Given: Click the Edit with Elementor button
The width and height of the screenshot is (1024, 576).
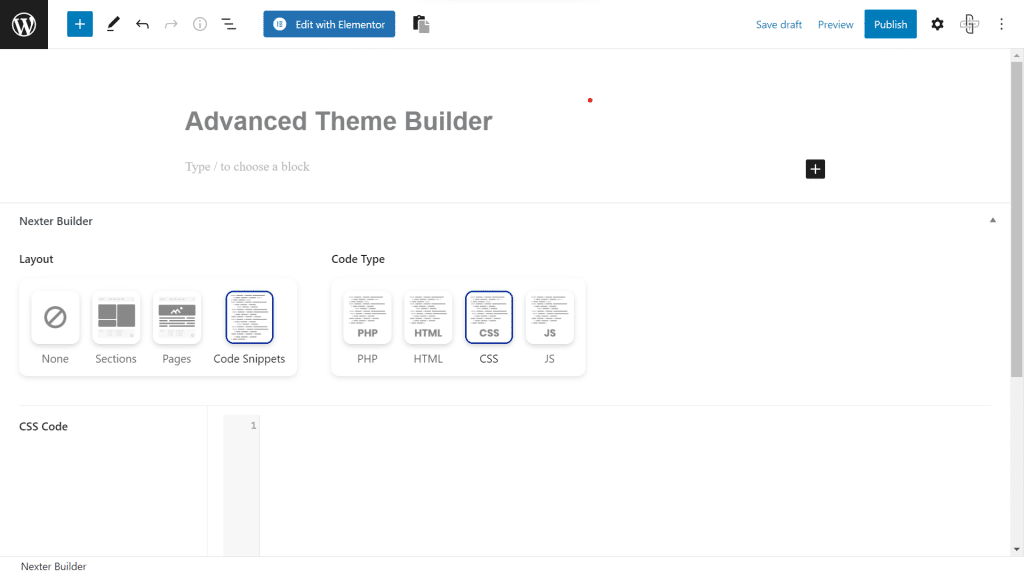Looking at the screenshot, I should click(x=329, y=24).
